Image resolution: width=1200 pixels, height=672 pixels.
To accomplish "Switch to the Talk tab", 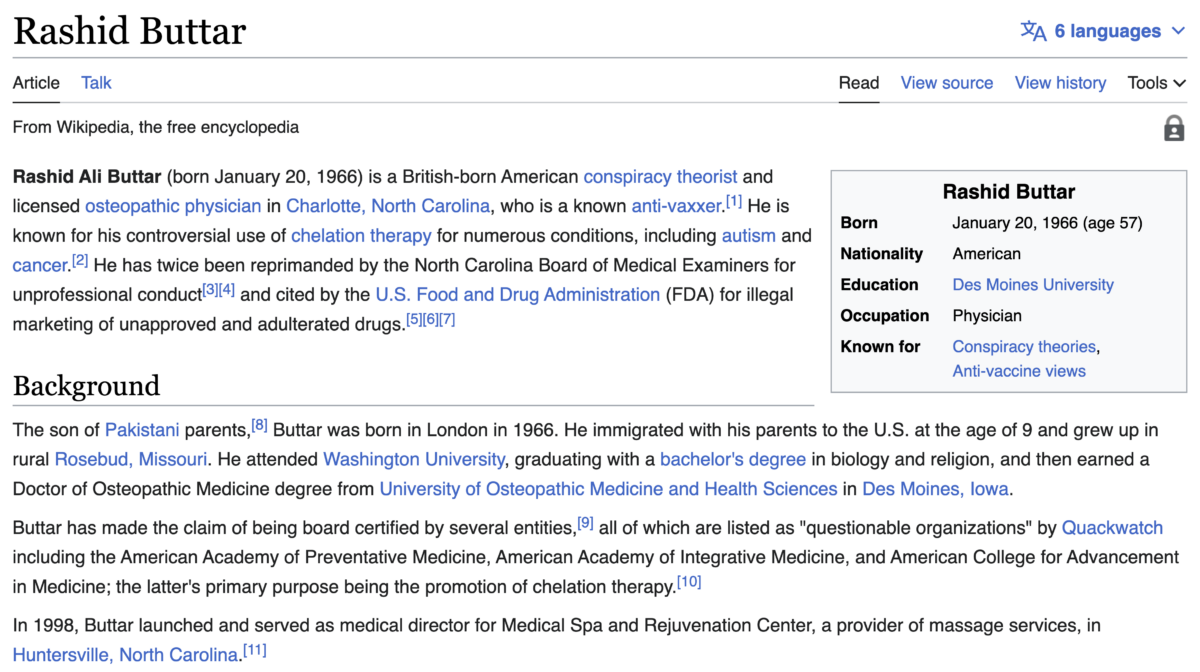I will pos(96,83).
